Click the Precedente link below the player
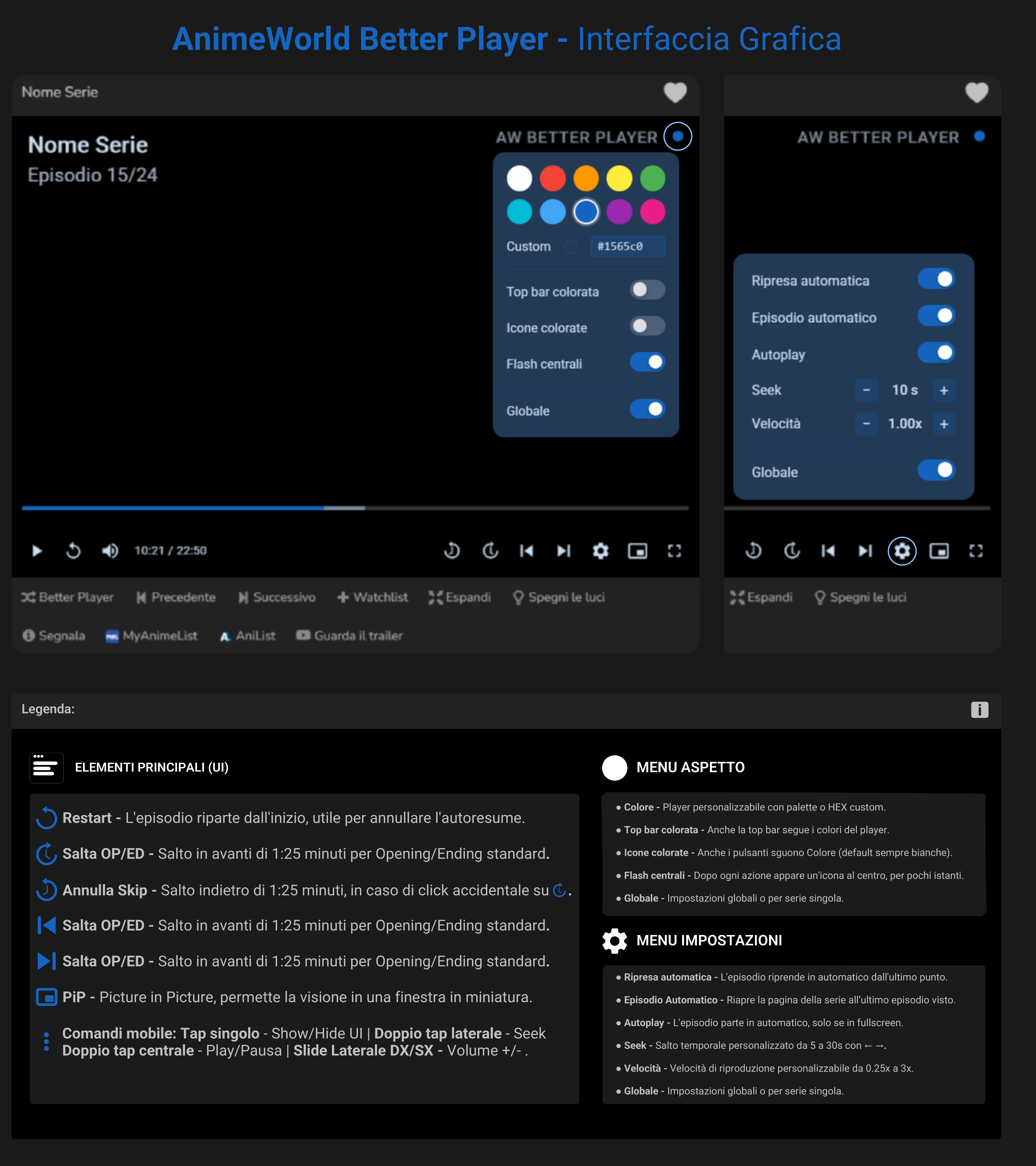 pos(176,597)
